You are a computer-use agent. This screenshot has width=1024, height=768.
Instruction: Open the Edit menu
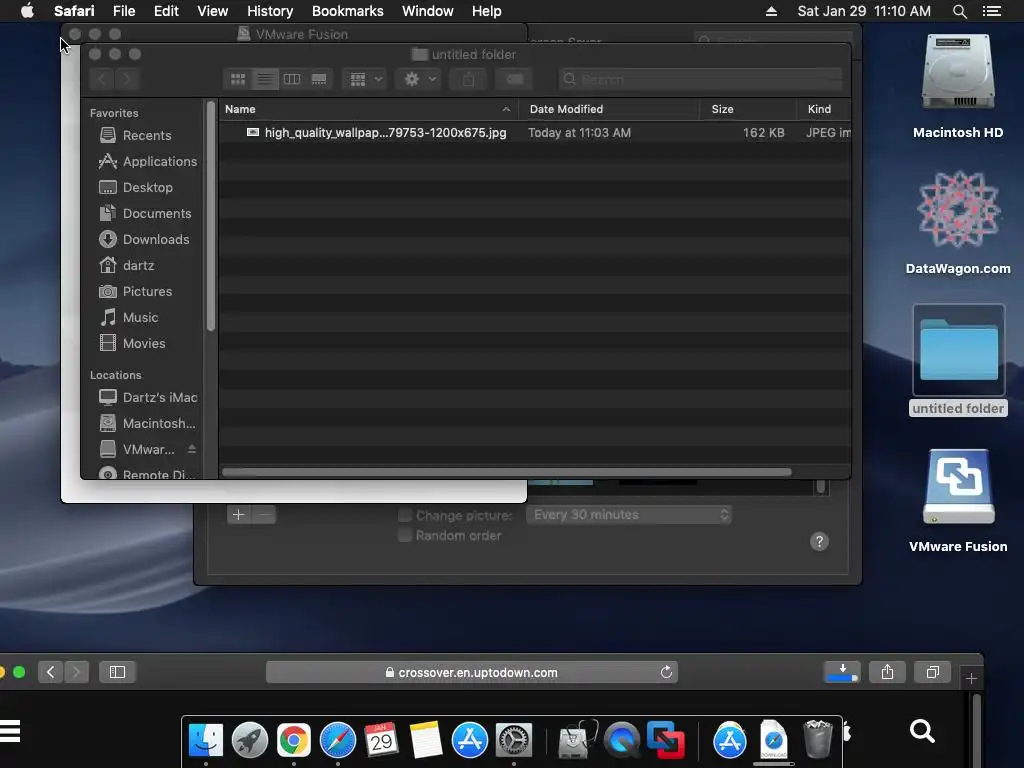pyautogui.click(x=166, y=11)
